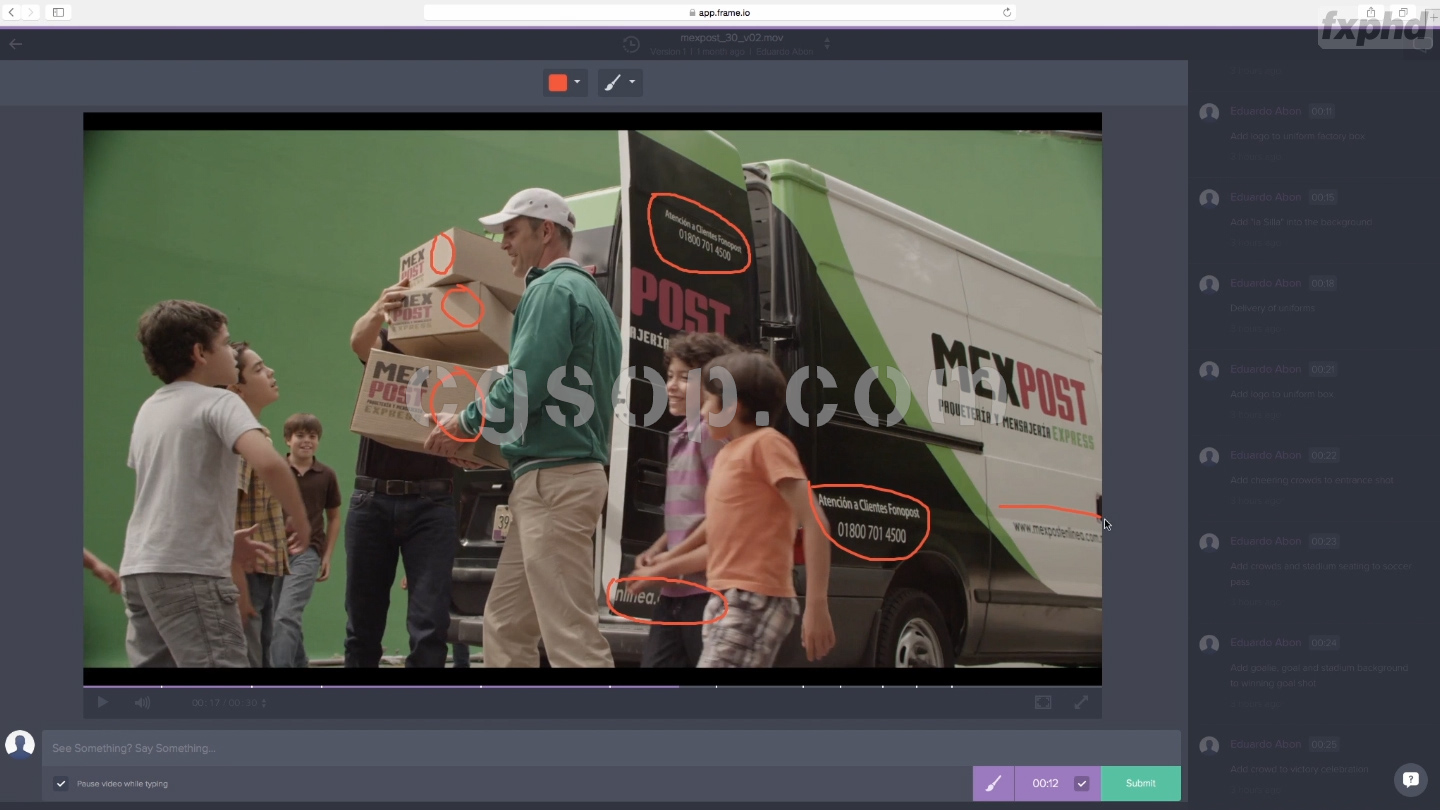Jump to the 00:11 comment timestamp
Viewport: 1440px width, 810px height.
pos(1321,111)
